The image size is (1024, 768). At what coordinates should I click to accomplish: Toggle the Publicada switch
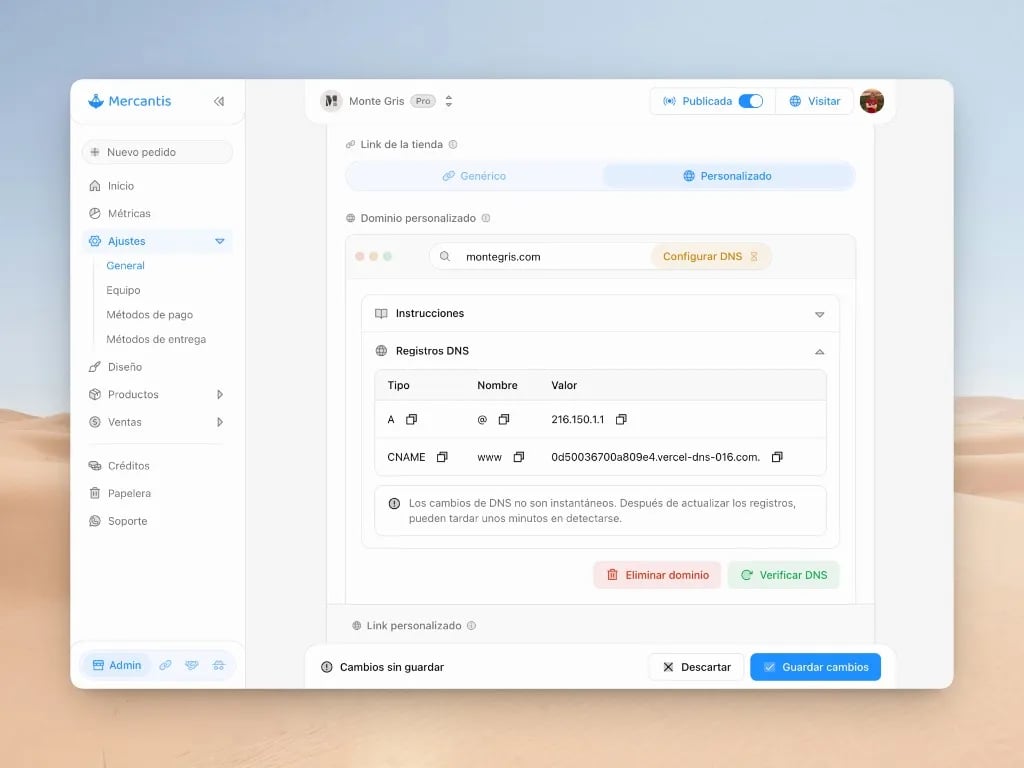pos(750,101)
